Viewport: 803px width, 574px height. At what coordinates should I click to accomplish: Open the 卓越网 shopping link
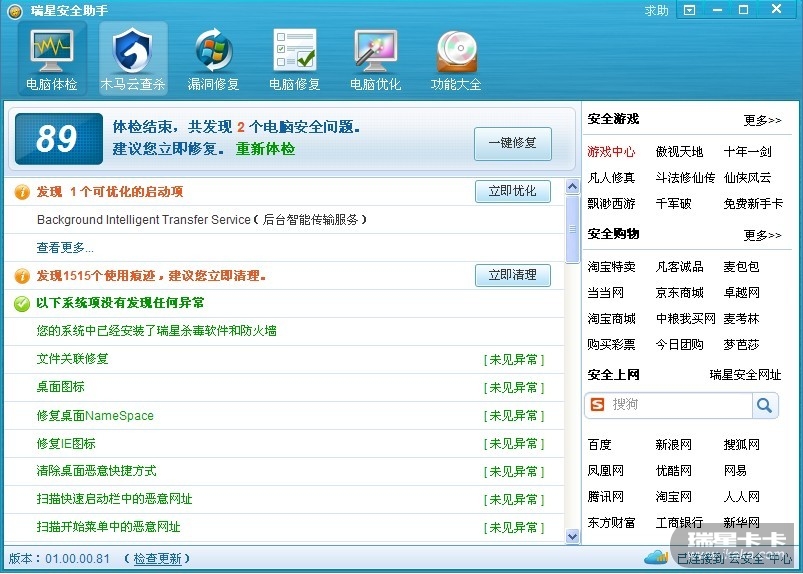pos(742,293)
